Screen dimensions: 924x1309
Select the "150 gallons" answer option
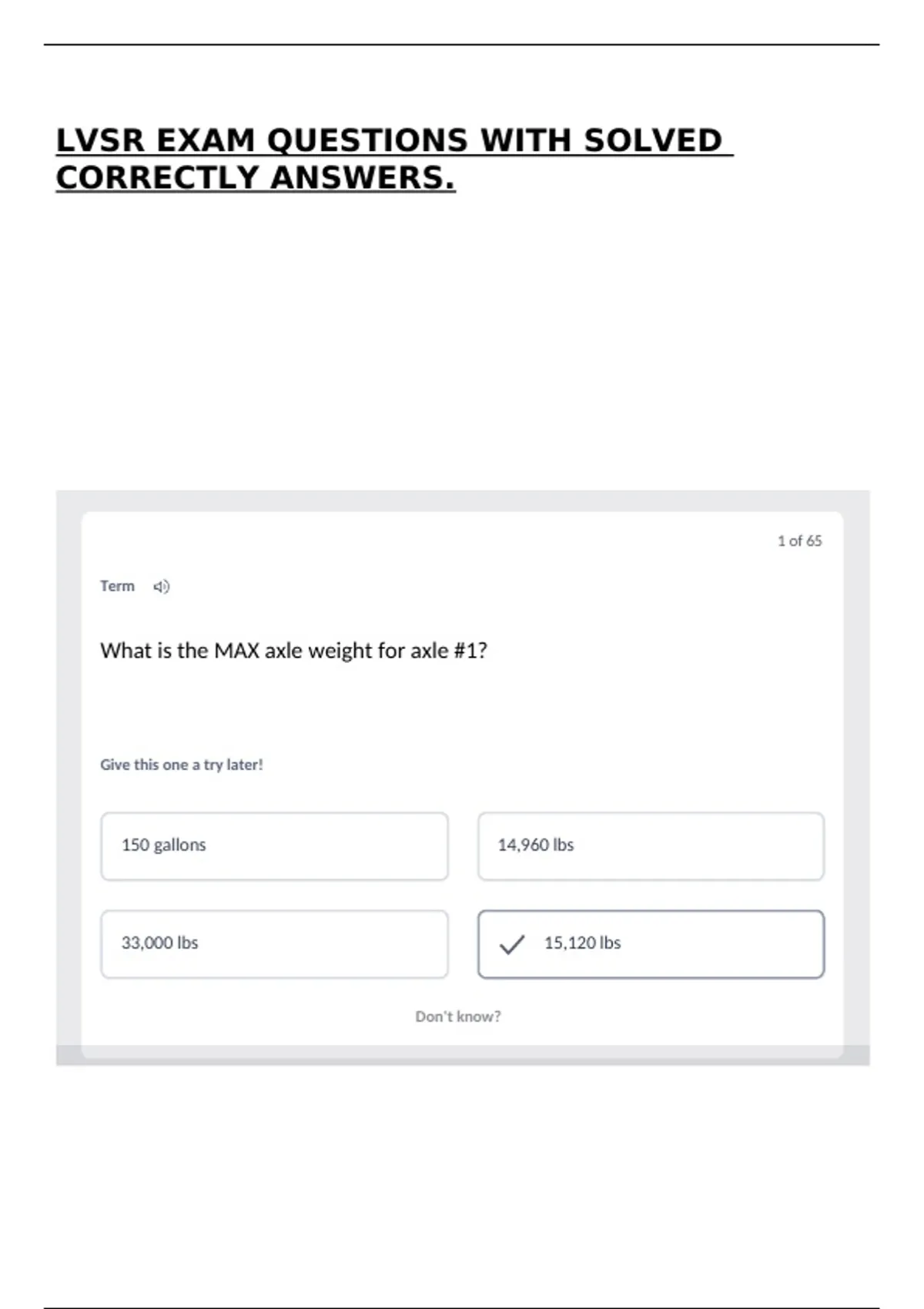274,845
